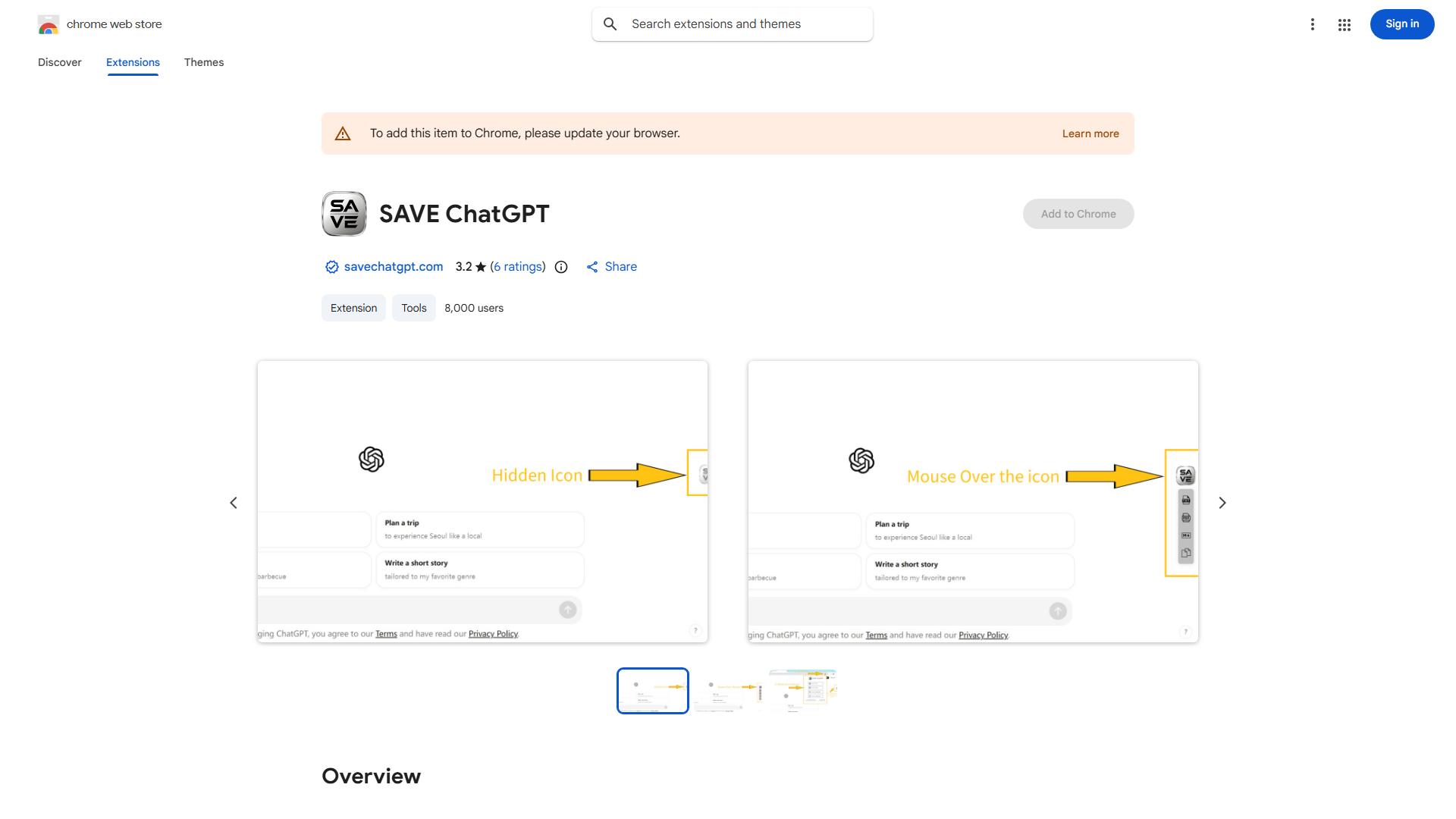The height and width of the screenshot is (819, 1456).
Task: Show next screenshot with right chevron
Action: [1222, 503]
